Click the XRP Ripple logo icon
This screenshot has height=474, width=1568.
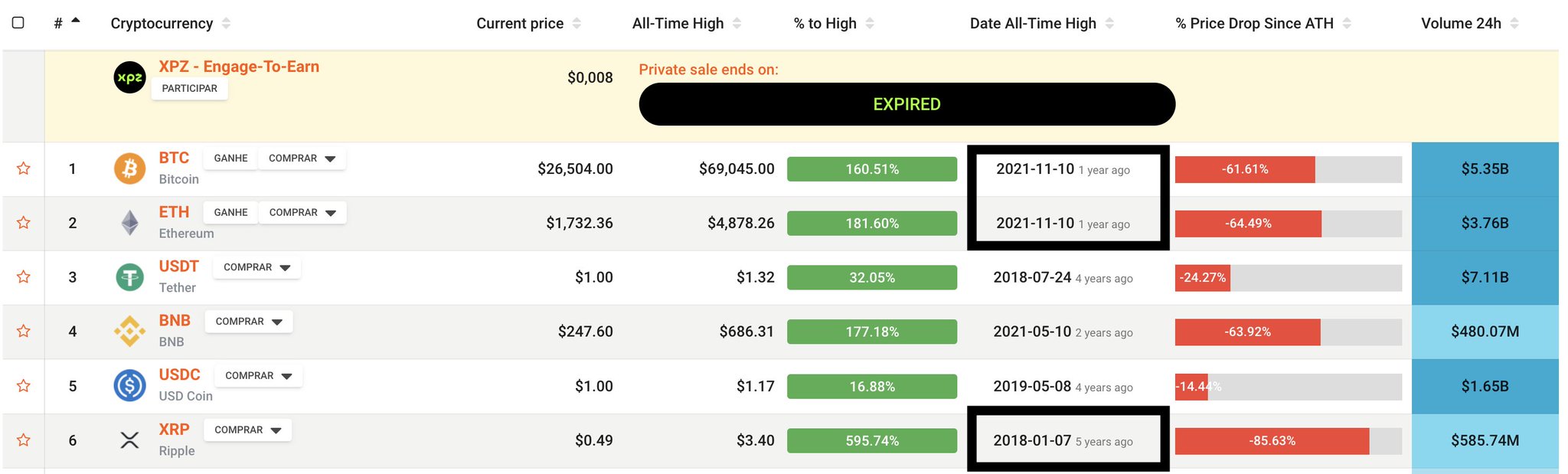(129, 440)
